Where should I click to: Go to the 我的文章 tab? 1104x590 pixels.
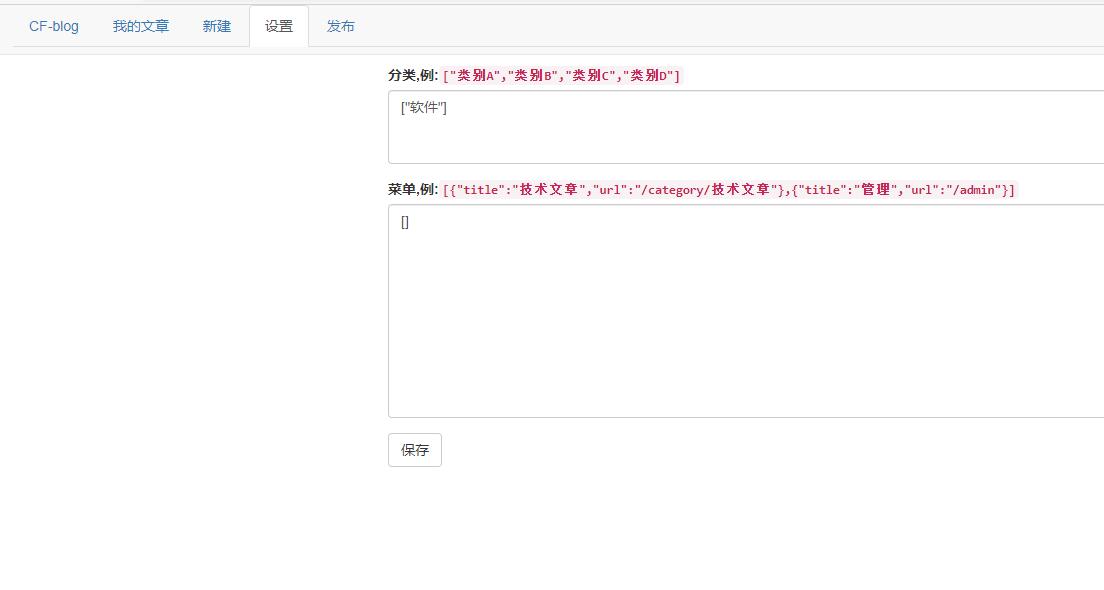141,26
